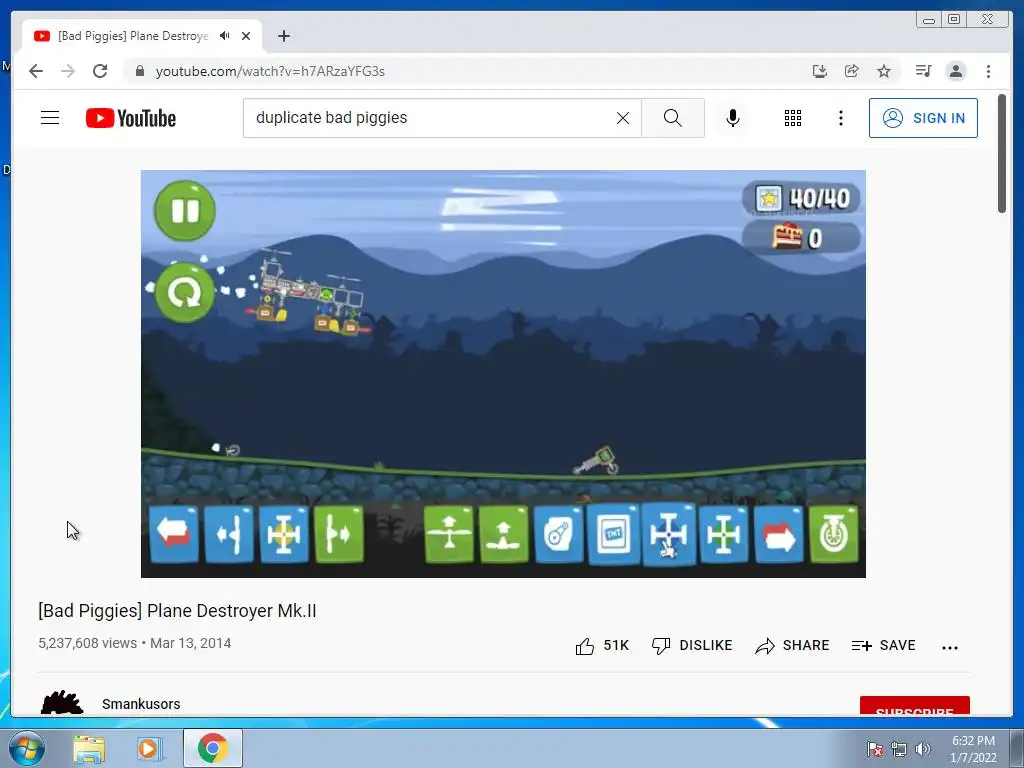Open Windows Explorer from taskbar
Image resolution: width=1024 pixels, height=768 pixels.
pos(89,748)
